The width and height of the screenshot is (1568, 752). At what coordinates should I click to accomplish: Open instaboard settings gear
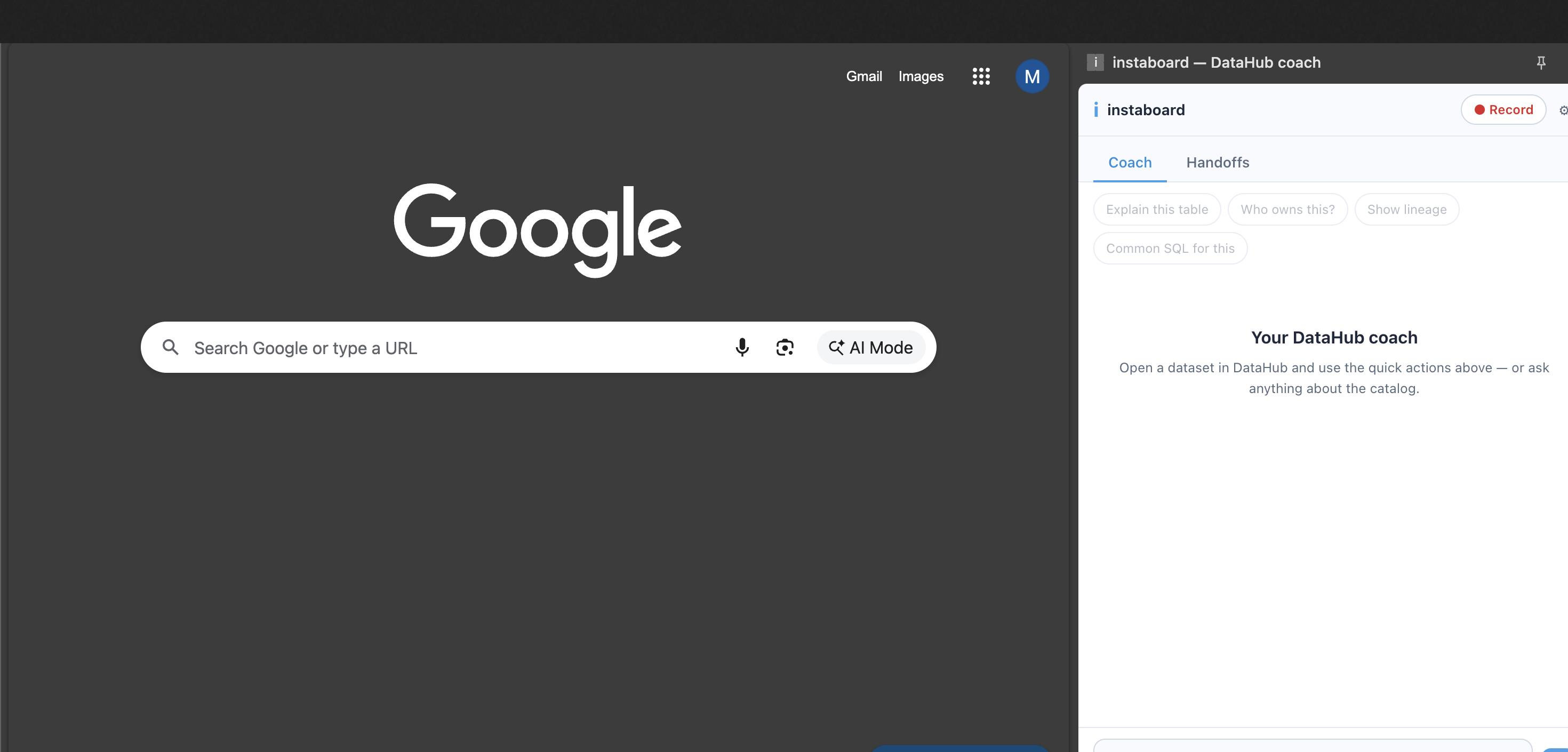[1563, 110]
